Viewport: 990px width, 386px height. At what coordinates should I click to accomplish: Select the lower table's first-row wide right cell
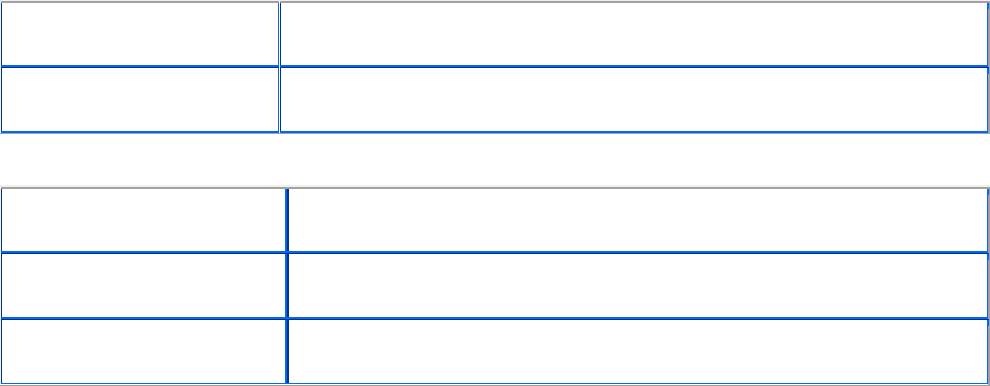[x=638, y=219]
